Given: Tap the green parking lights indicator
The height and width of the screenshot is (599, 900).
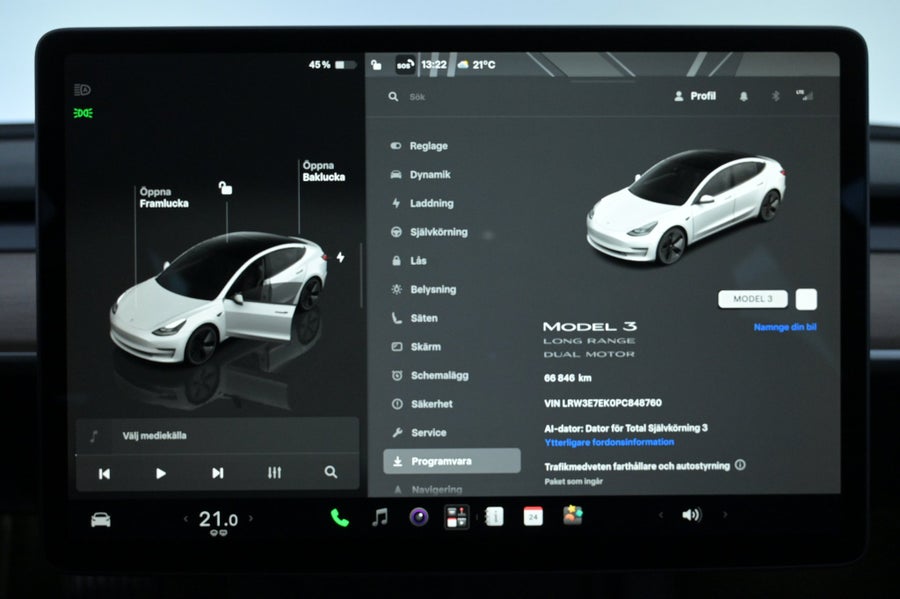Looking at the screenshot, I should click(83, 113).
